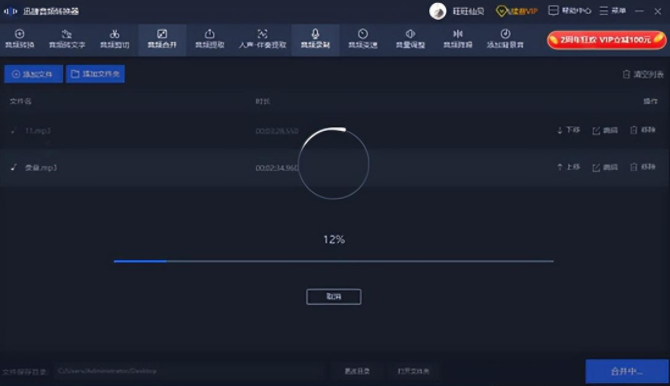
Task: Open the 菜单 hamburger menu
Action: pyautogui.click(x=613, y=11)
